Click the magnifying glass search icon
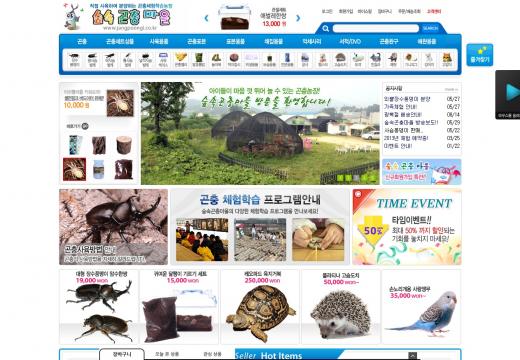Viewport: 520px width, 360px height. (x=326, y=29)
